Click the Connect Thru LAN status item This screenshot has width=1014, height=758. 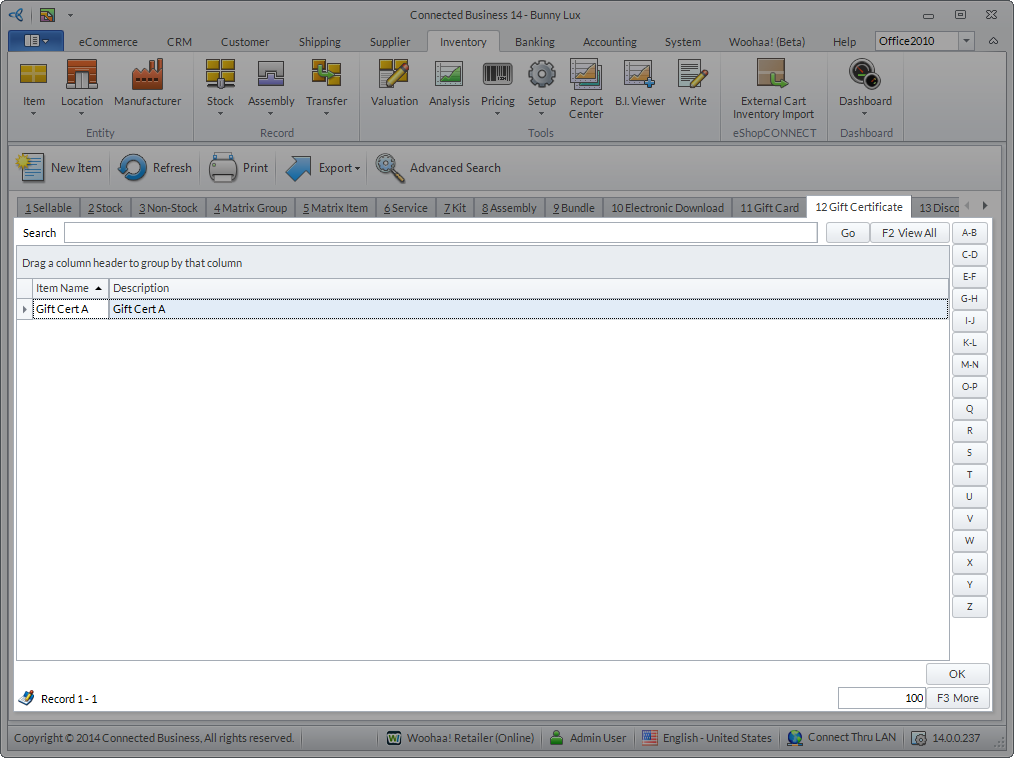coord(842,737)
